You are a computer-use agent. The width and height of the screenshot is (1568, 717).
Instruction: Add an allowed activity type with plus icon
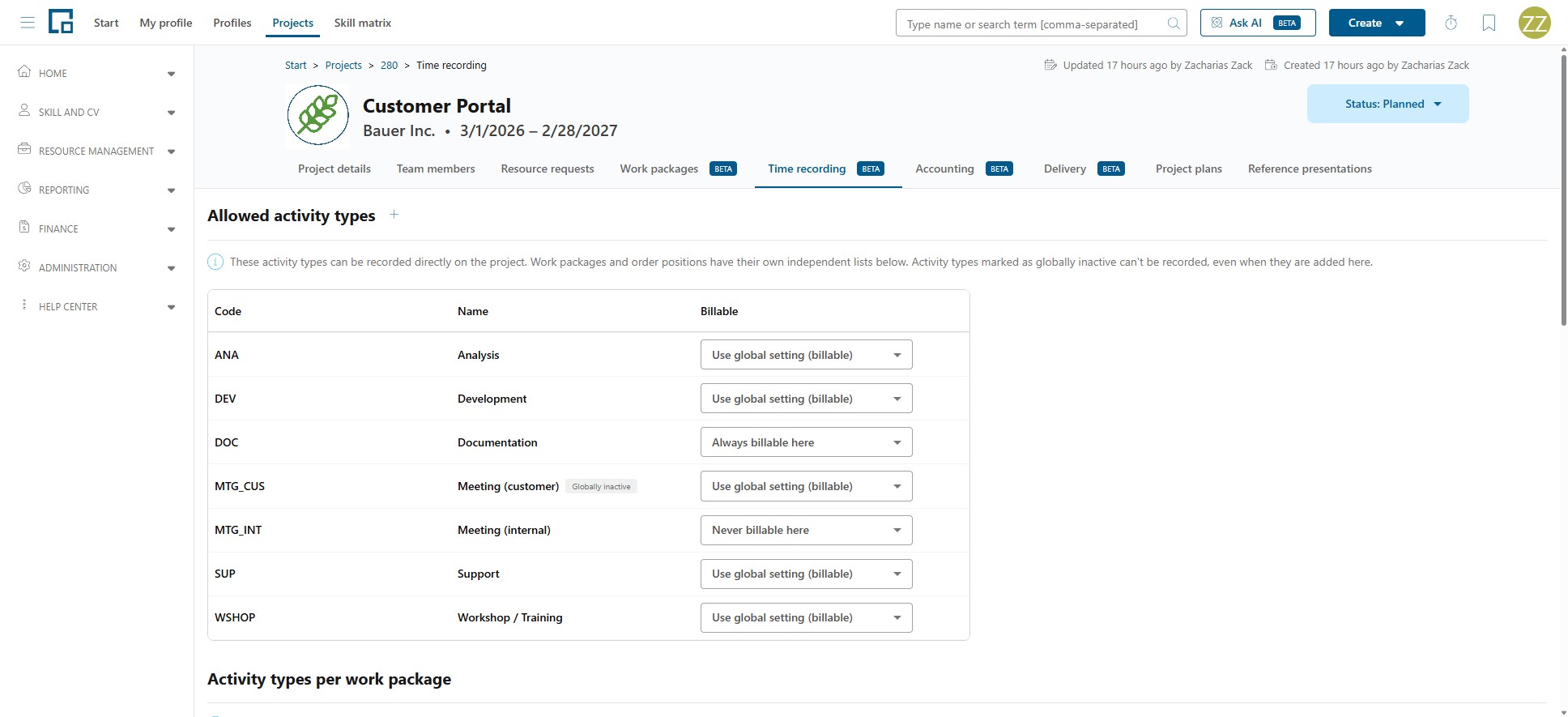tap(394, 215)
